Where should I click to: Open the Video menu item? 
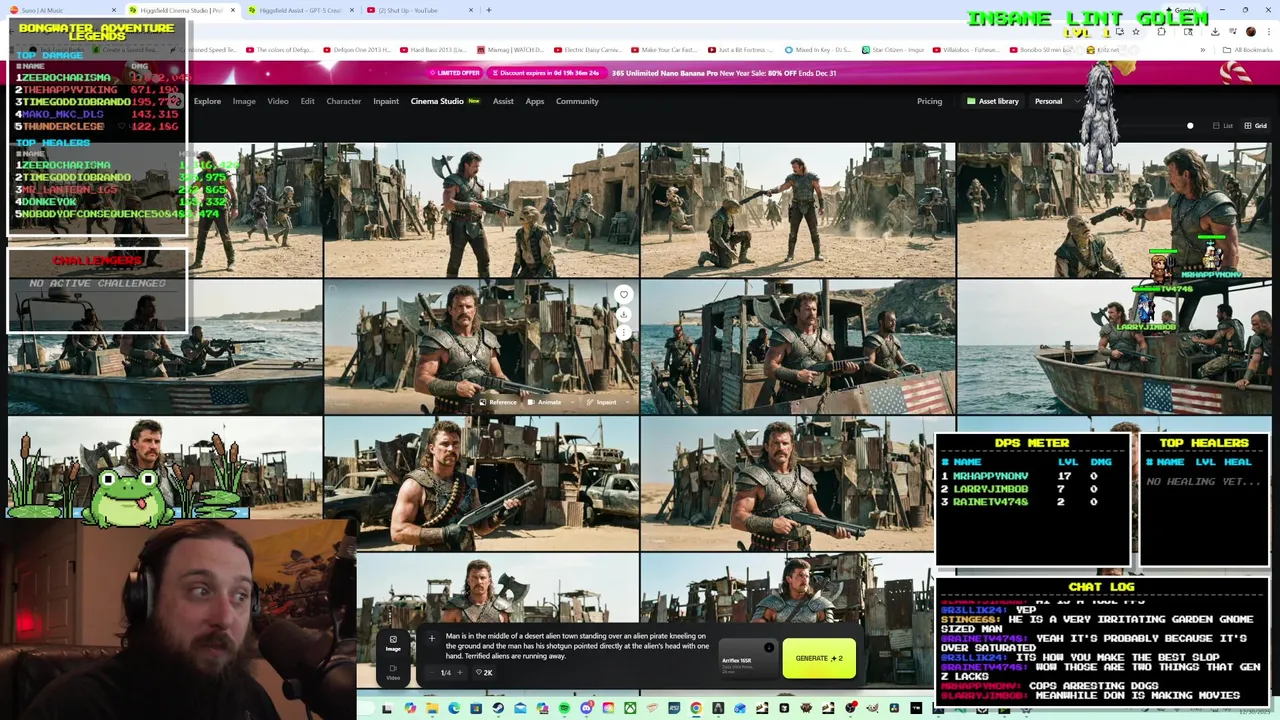[x=278, y=101]
